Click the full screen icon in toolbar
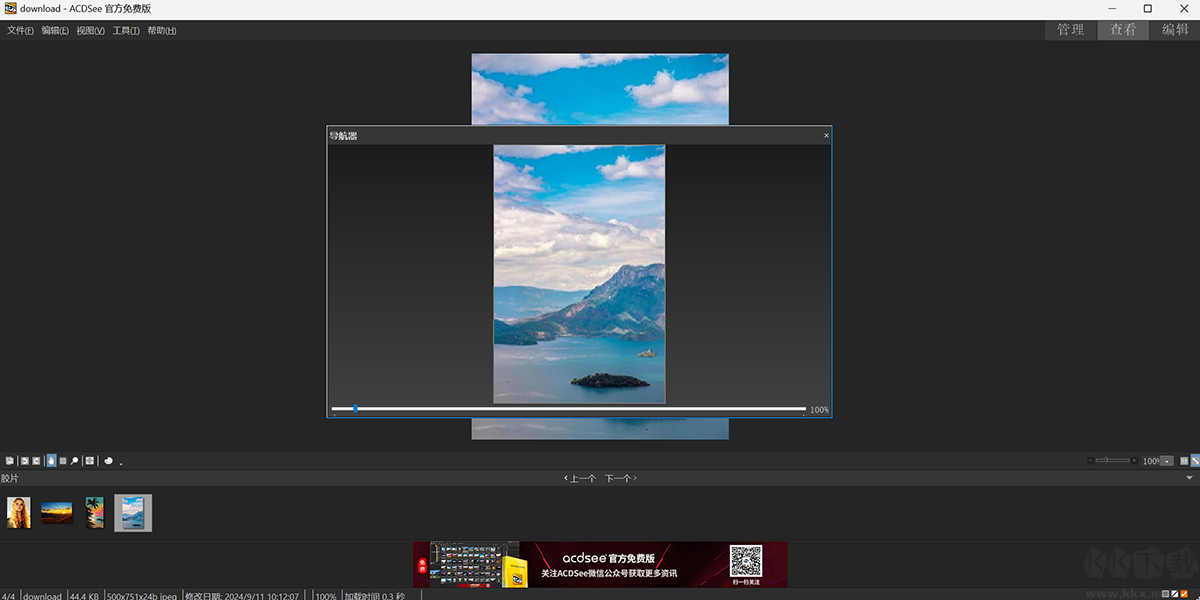 click(90, 461)
